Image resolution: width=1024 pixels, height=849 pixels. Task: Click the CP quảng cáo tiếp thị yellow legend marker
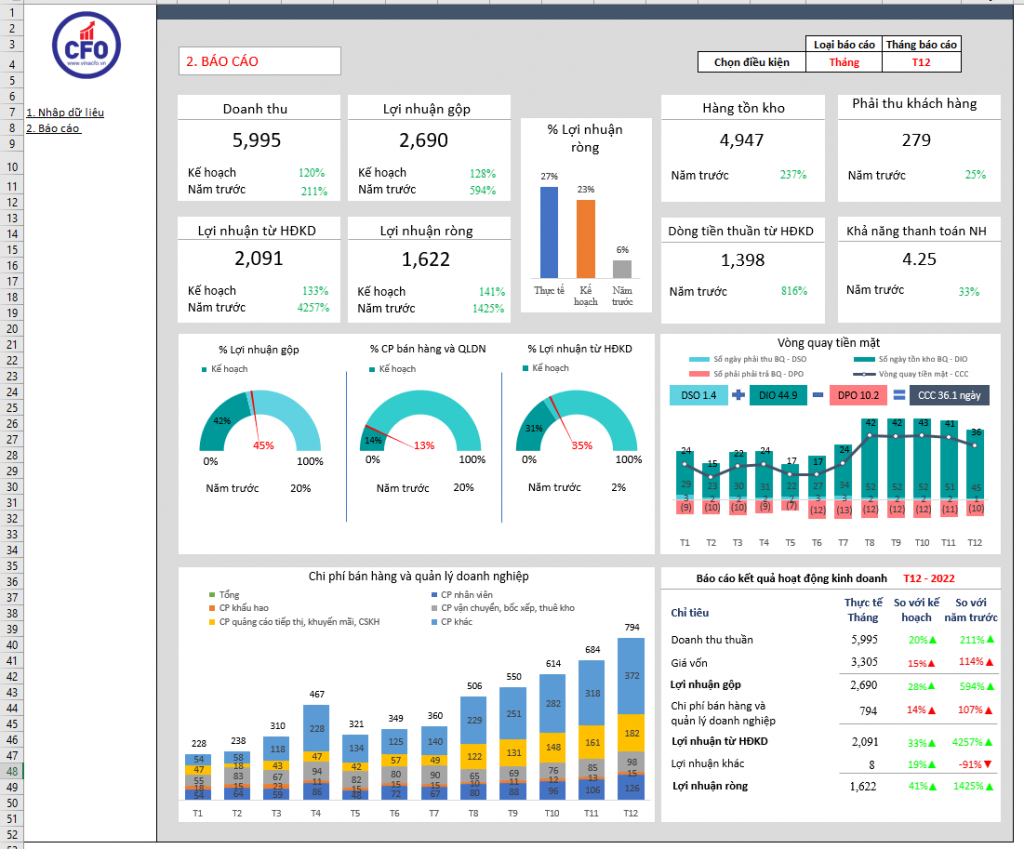click(211, 621)
